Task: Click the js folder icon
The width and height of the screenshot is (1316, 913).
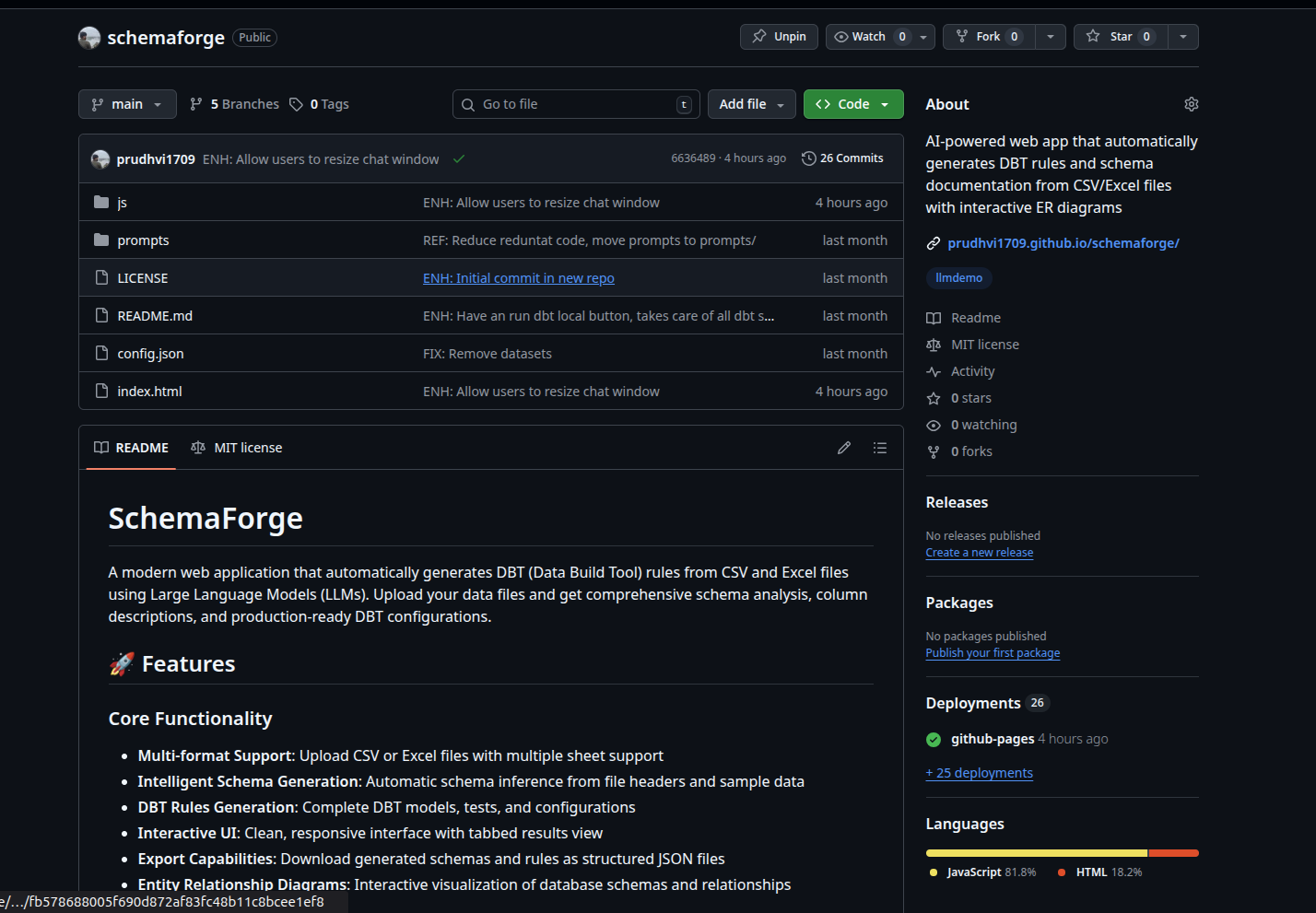Action: tap(101, 202)
